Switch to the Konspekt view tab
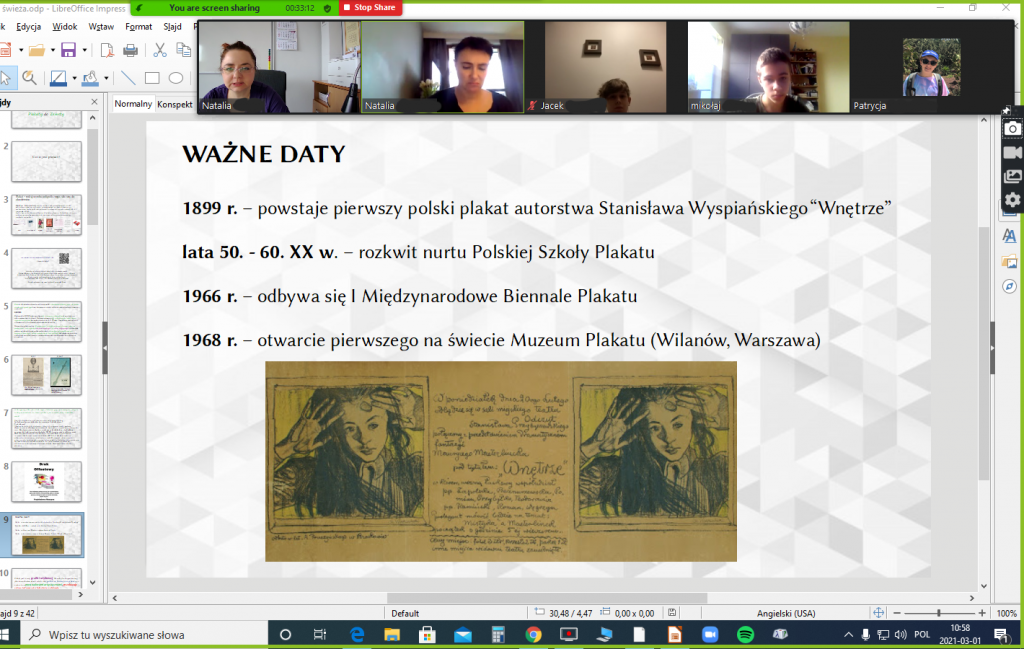The height and width of the screenshot is (649, 1024). (x=175, y=104)
